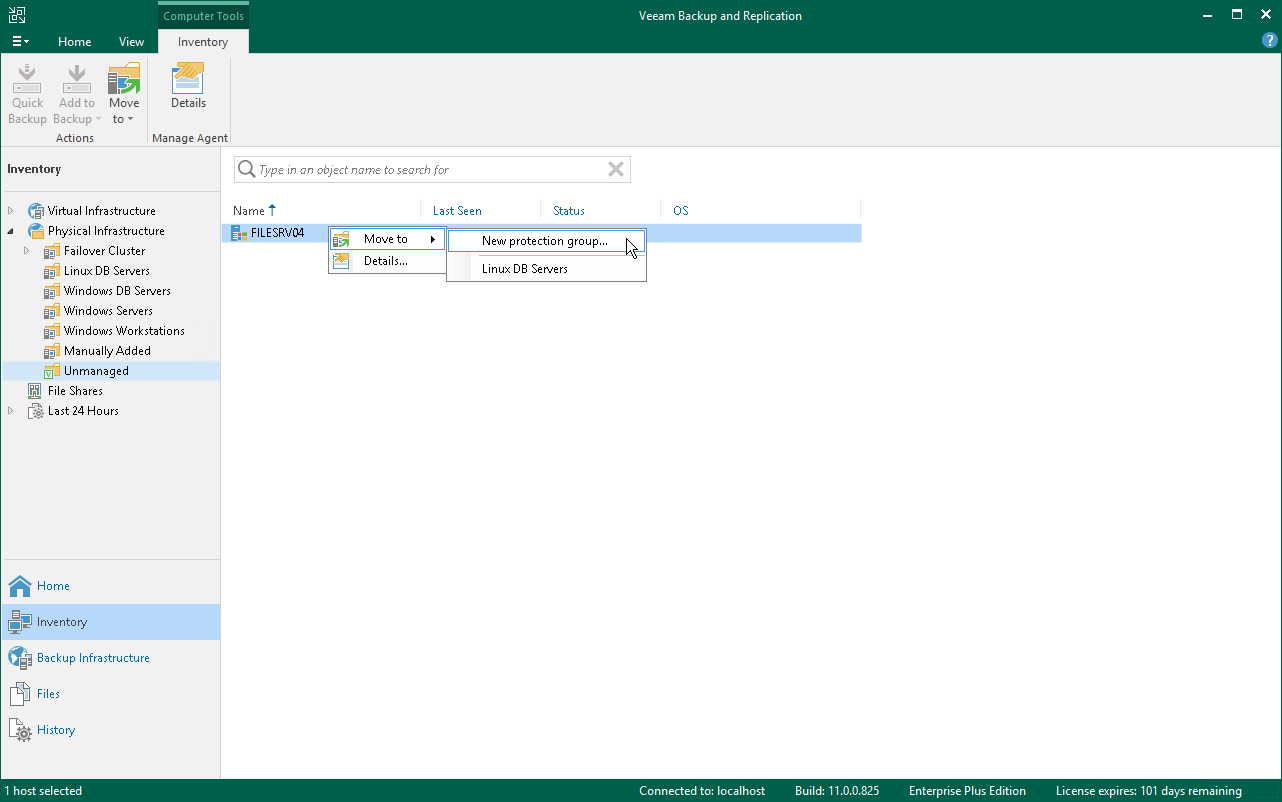The width and height of the screenshot is (1282, 802).
Task: Click the FILESRV04 computer icon
Action: pyautogui.click(x=239, y=233)
